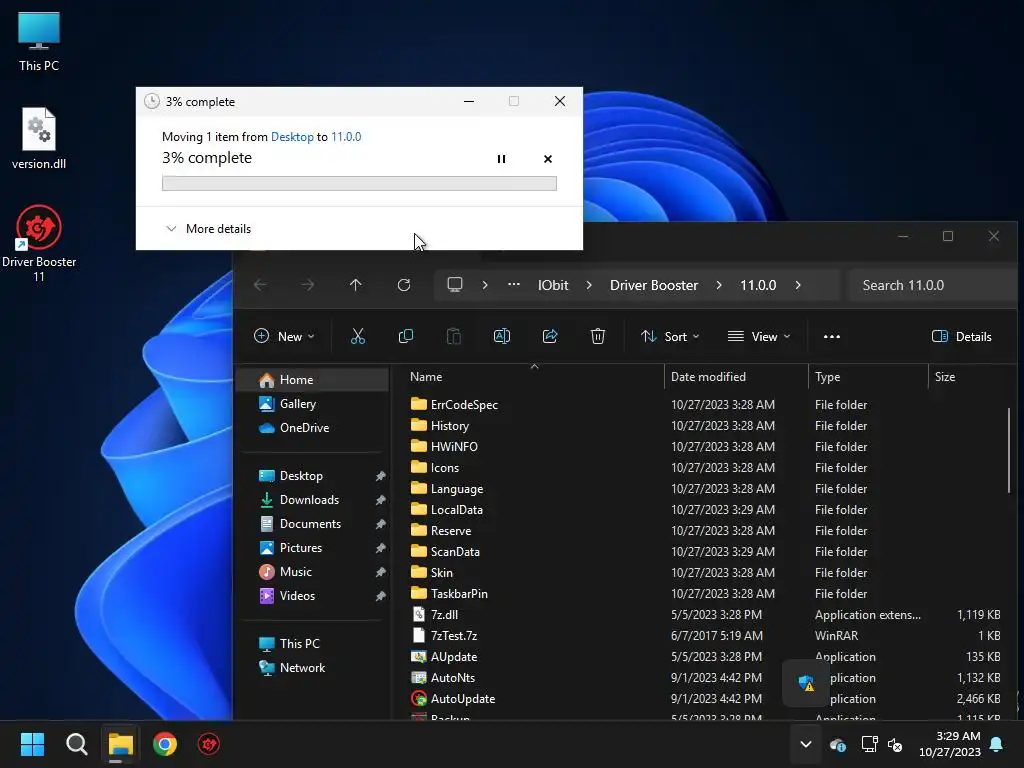The image size is (1024, 768).
Task: Click the OneDrive cloud tray icon
Action: click(838, 744)
